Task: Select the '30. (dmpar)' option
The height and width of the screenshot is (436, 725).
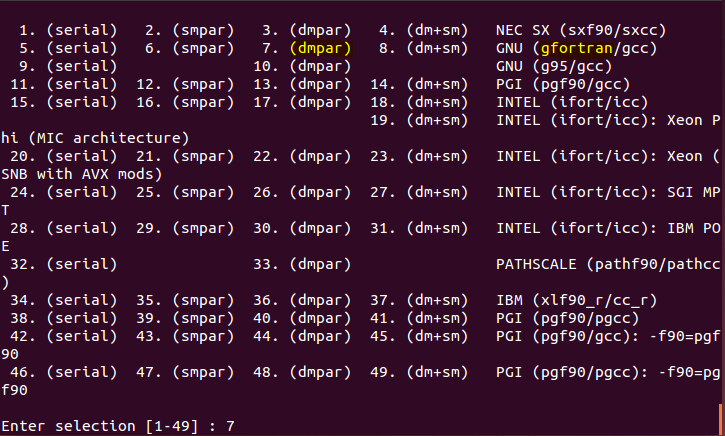Action: (302, 228)
